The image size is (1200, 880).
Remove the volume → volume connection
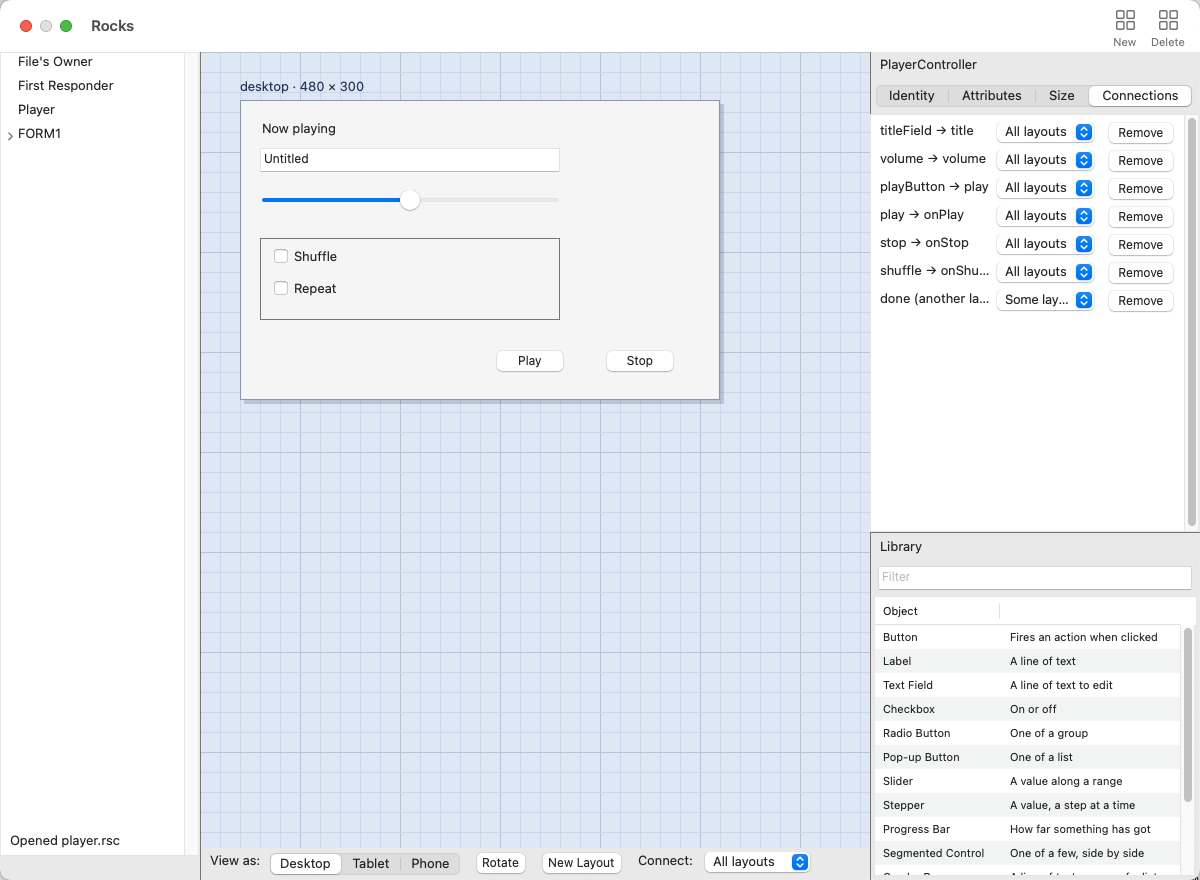[x=1140, y=160]
